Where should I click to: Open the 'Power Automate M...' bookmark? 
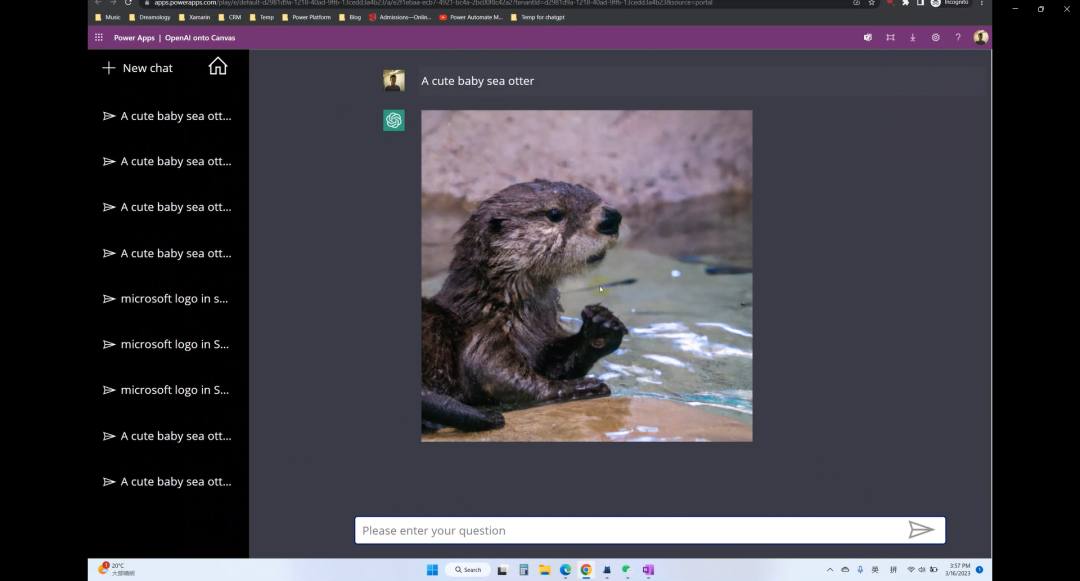[x=471, y=17]
